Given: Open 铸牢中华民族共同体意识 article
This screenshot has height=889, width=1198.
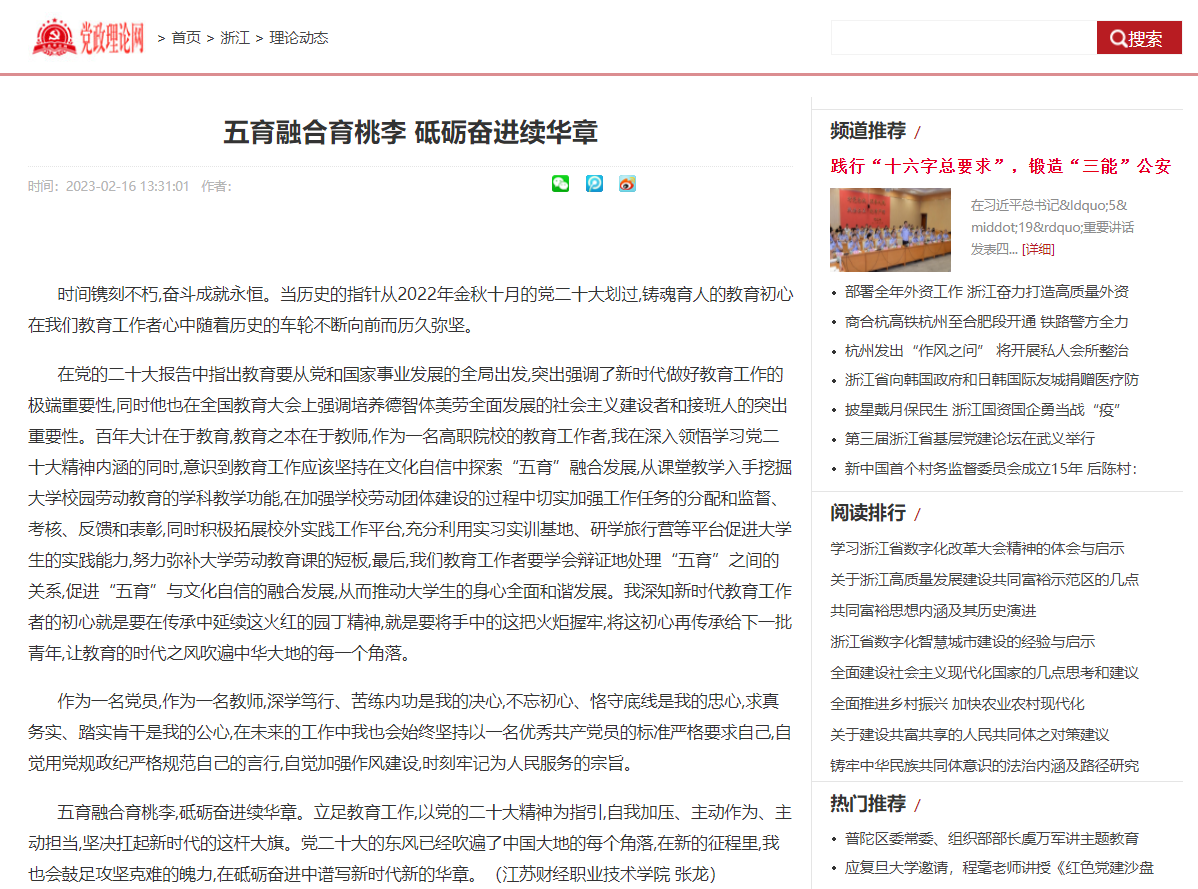Looking at the screenshot, I should (985, 765).
